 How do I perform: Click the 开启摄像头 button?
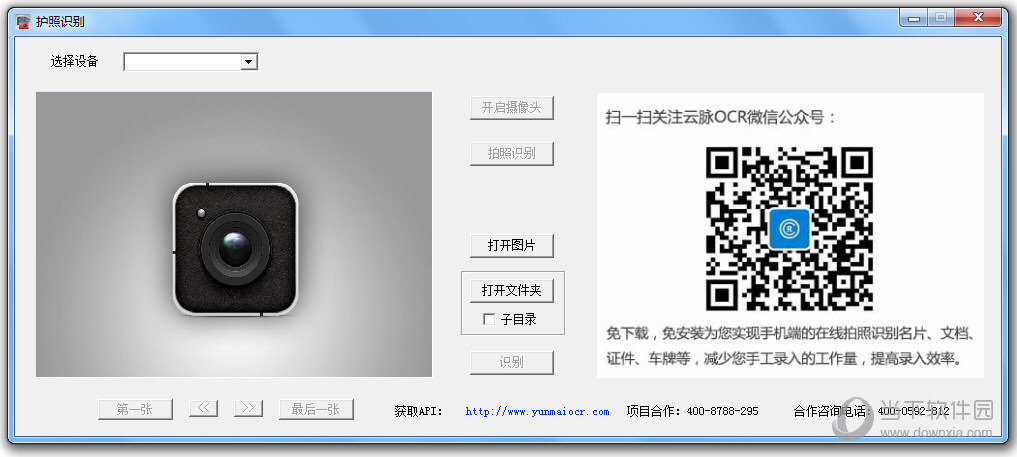coord(511,108)
